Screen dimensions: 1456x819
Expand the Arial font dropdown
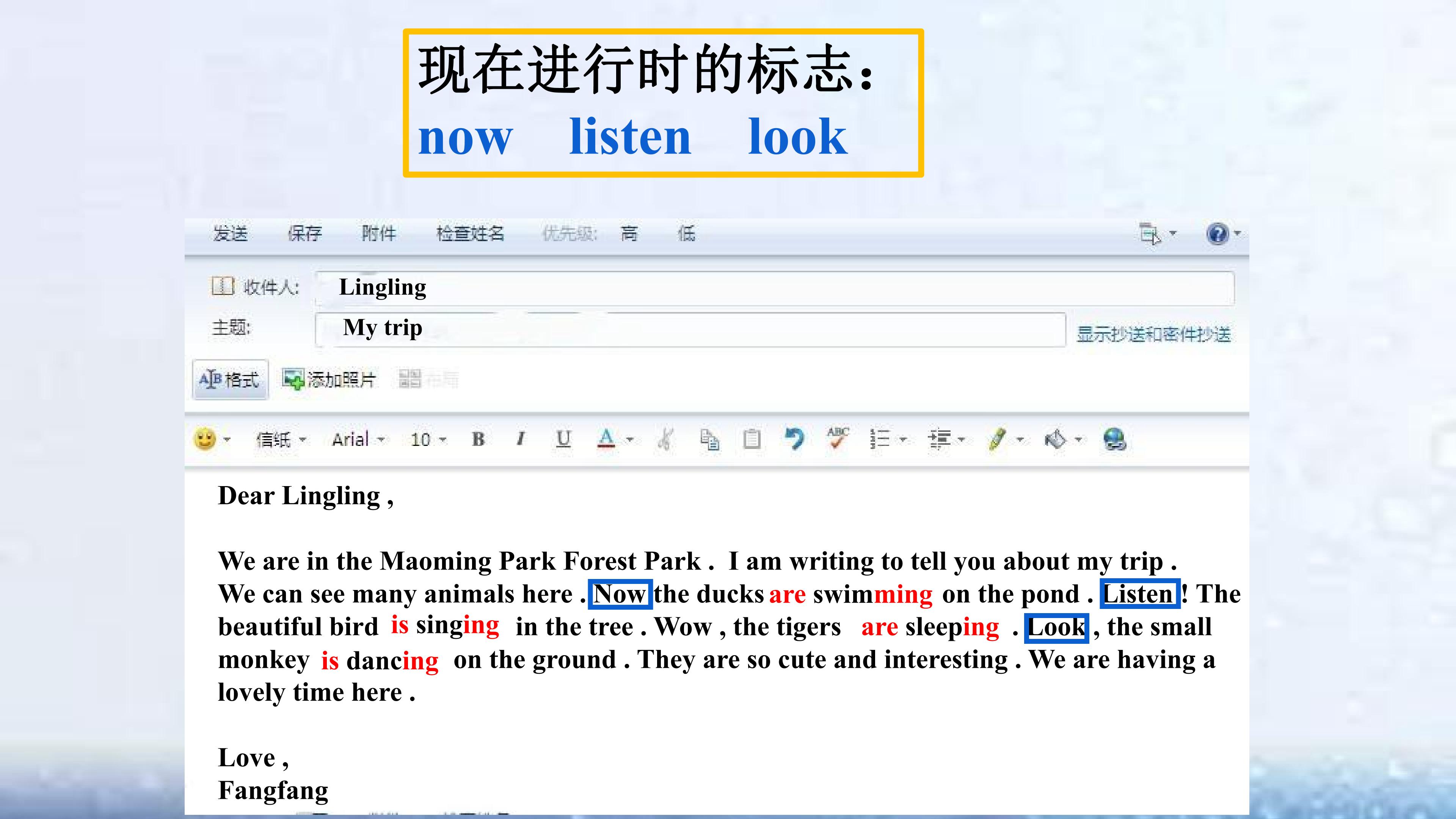coord(358,439)
